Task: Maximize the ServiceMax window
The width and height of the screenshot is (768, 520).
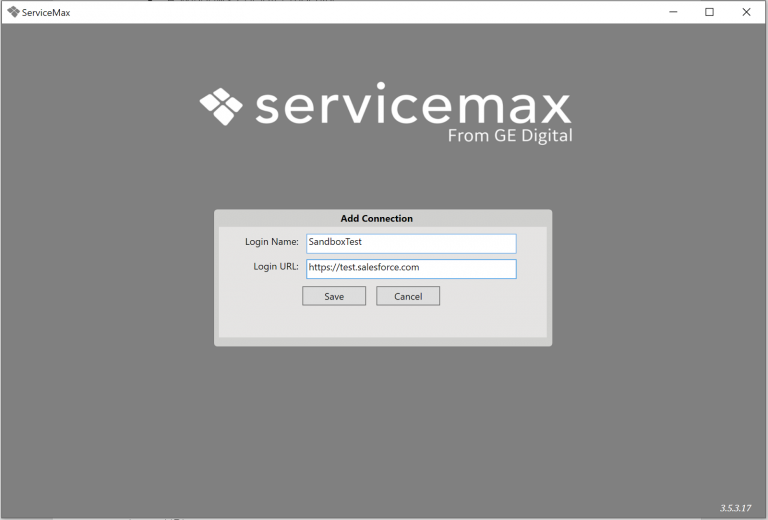Action: click(709, 12)
